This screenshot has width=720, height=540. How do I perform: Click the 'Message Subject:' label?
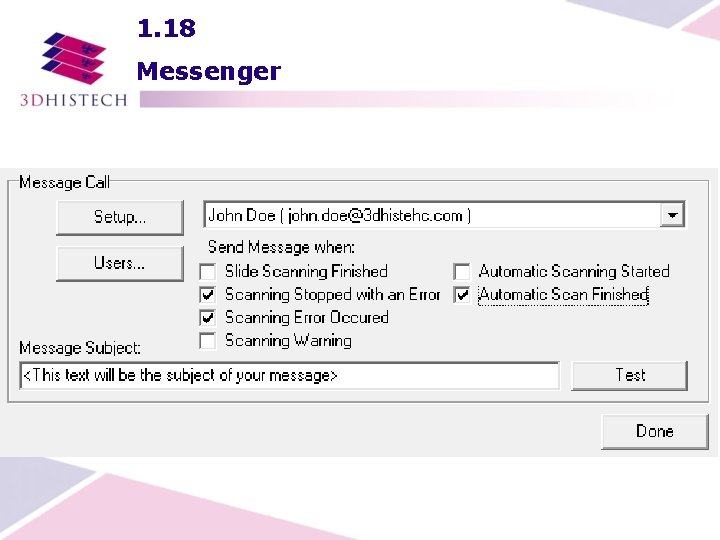coord(80,348)
